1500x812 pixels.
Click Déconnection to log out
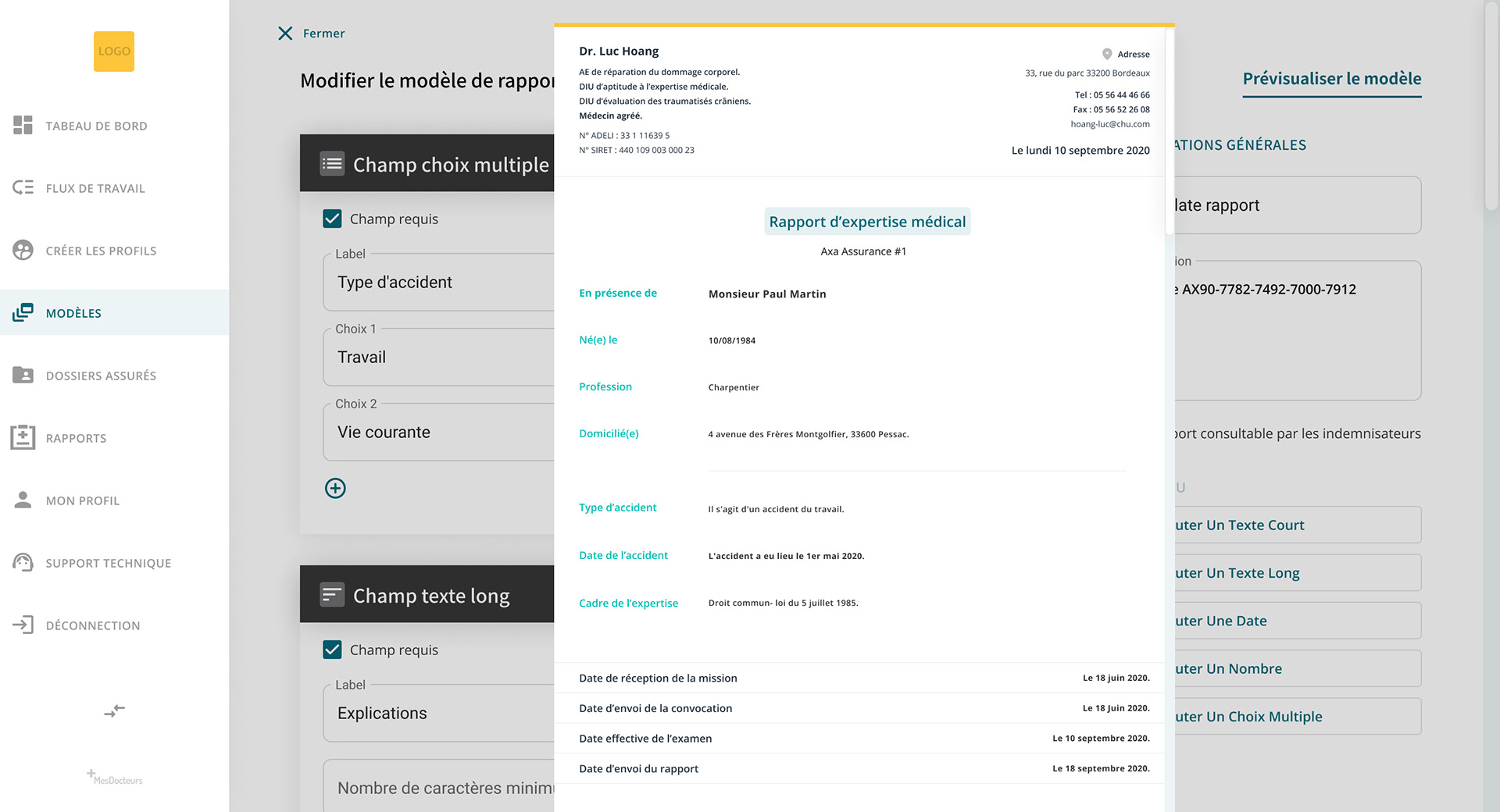[x=114, y=625]
